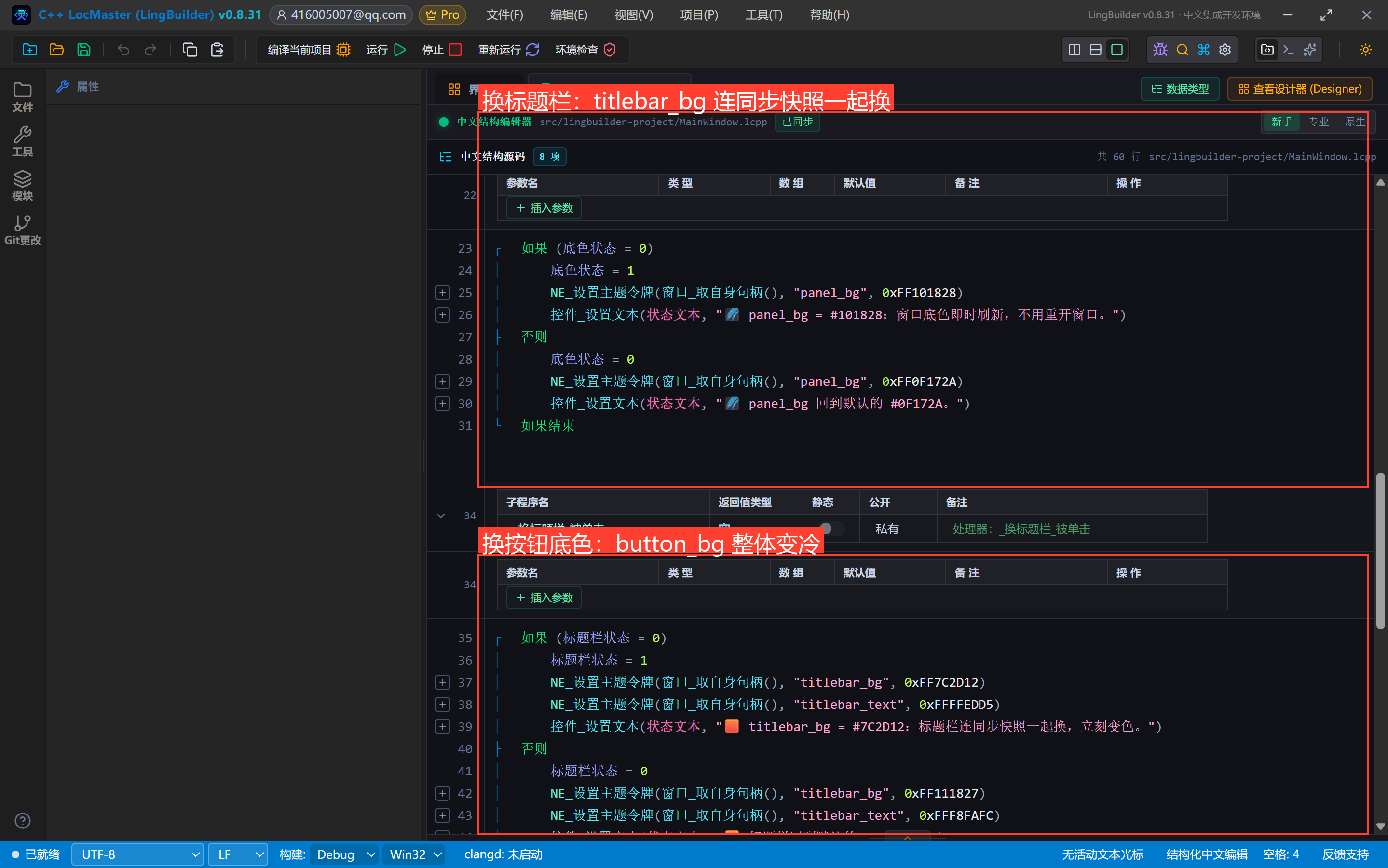
Task: Toggle the light theme sun icon
Action: point(1366,50)
